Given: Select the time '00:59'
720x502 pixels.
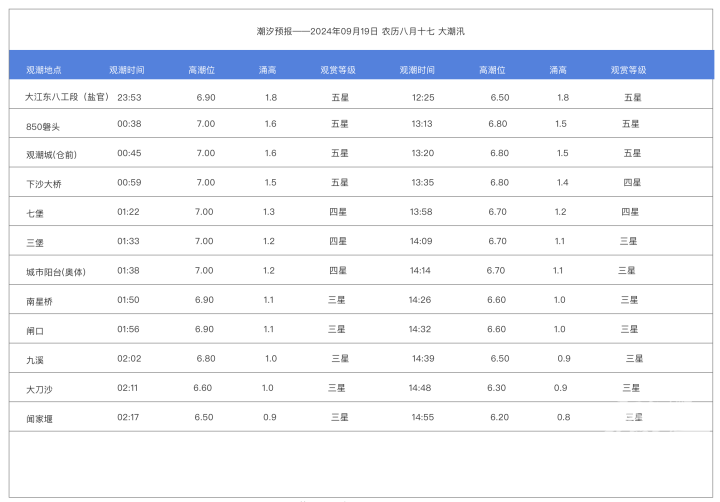Looking at the screenshot, I should 129,182.
